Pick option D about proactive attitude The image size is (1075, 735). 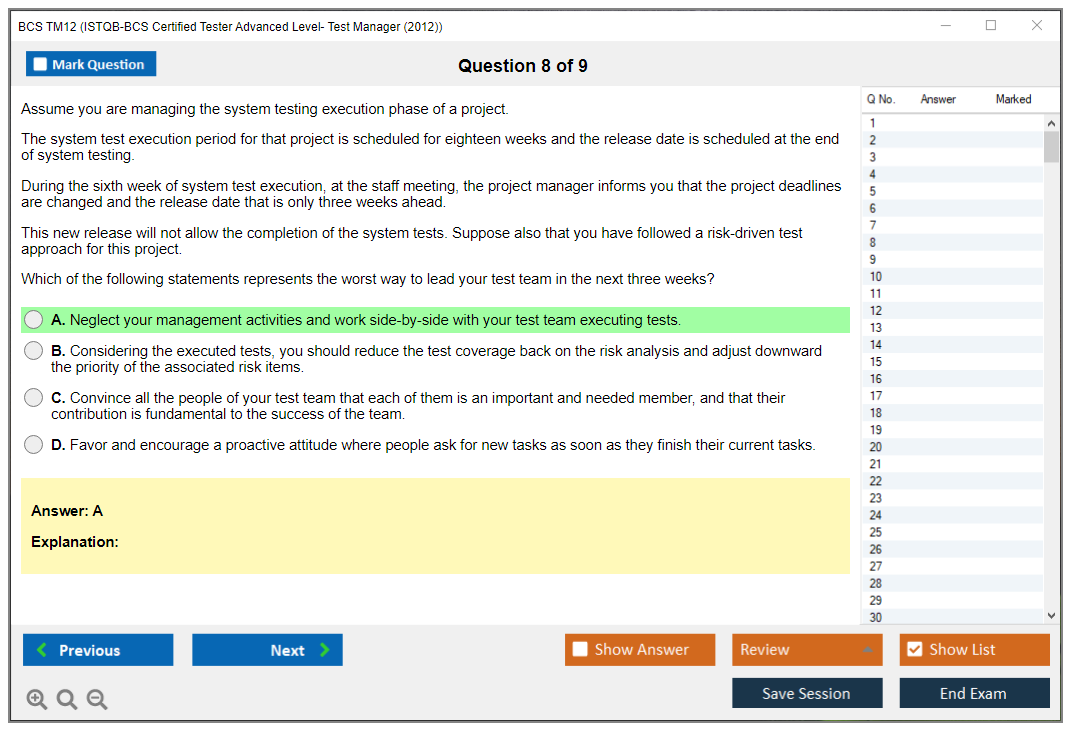tap(34, 445)
